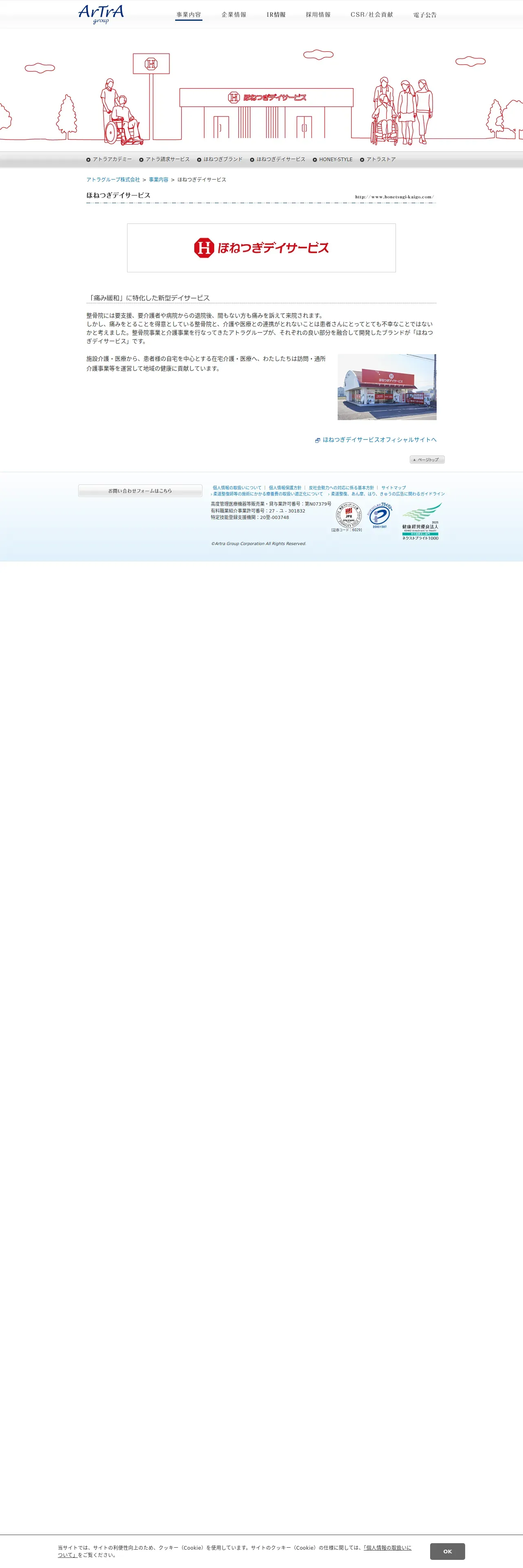Open 個人情報保護方針 footer link
Image resolution: width=523 pixels, height=1568 pixels.
(x=285, y=488)
